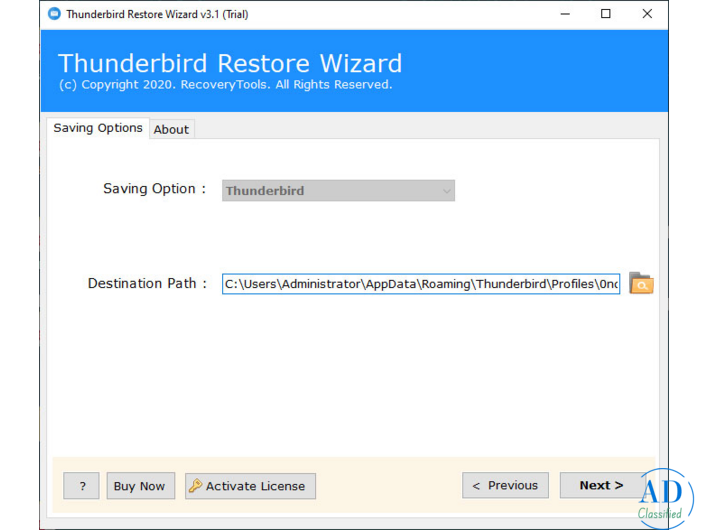Click the folder browse icon beside Destination Path
This screenshot has height=530, width=710.
click(641, 284)
